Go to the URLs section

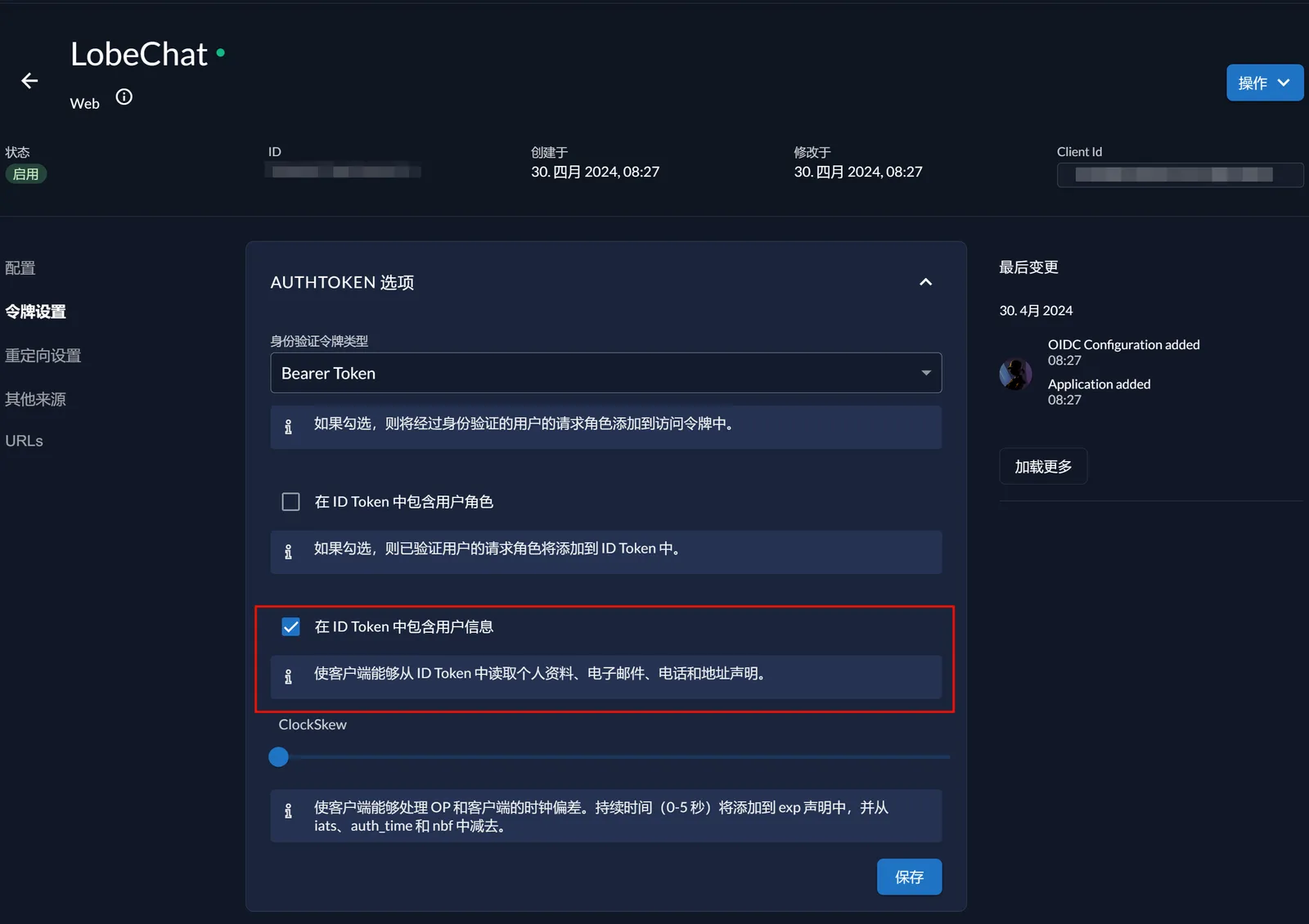pos(25,441)
